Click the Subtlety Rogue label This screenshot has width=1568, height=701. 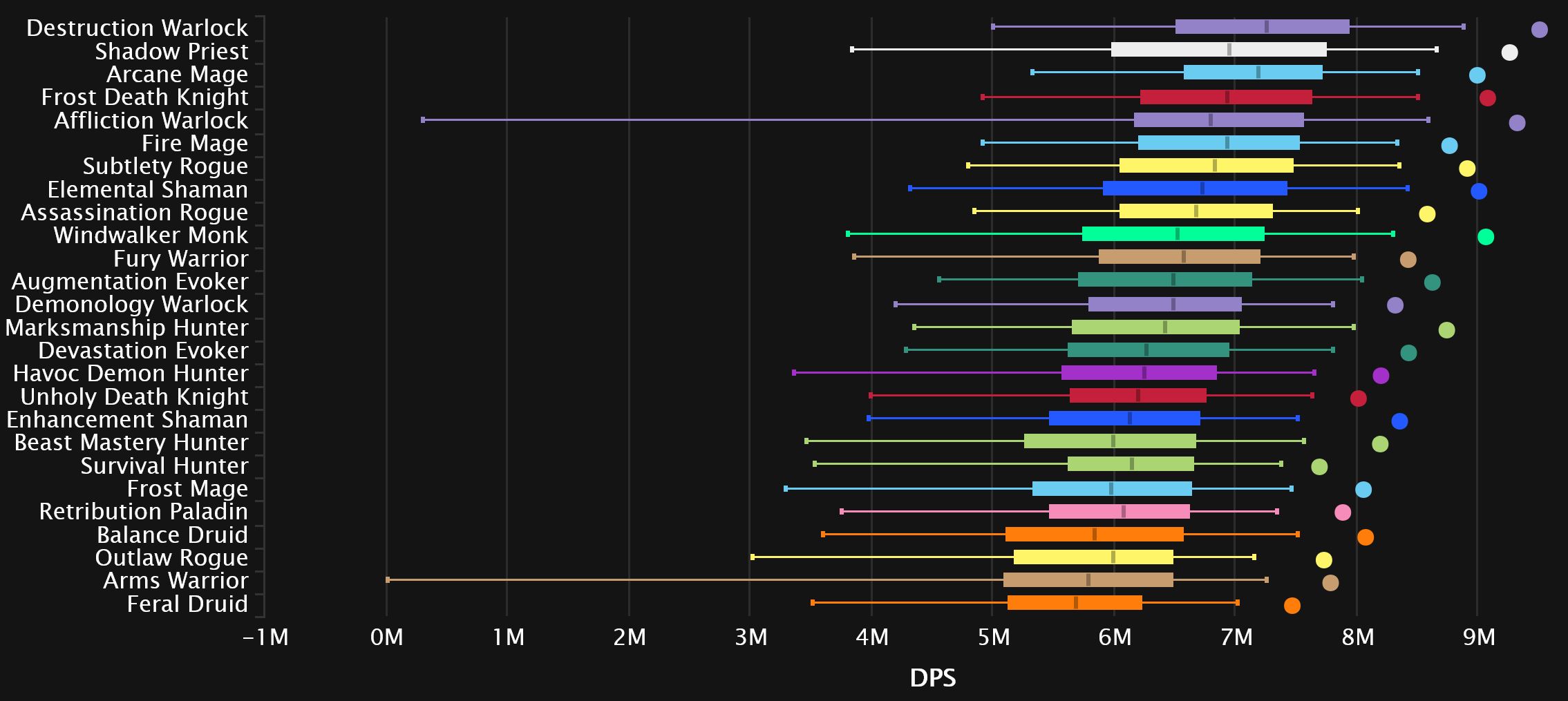165,166
